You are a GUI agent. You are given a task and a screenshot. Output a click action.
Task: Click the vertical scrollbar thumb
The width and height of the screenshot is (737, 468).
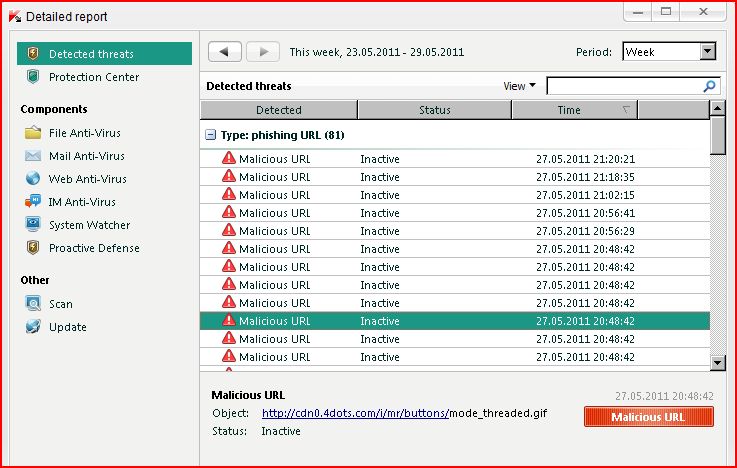718,135
